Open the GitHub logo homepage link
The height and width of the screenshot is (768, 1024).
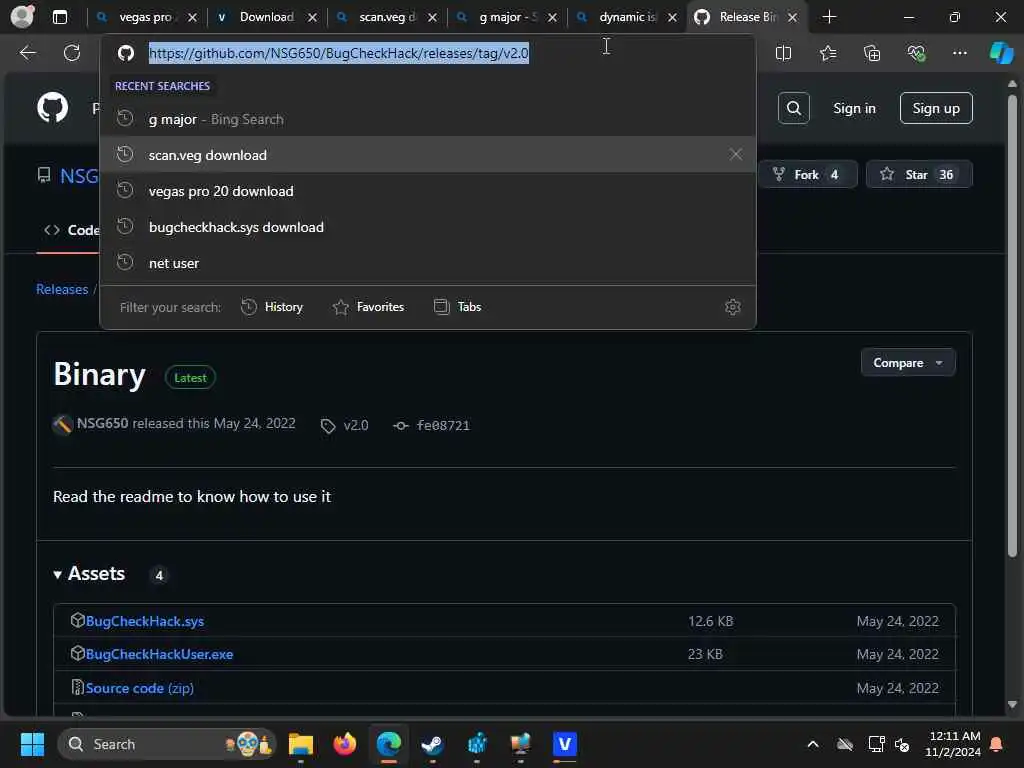(x=52, y=107)
